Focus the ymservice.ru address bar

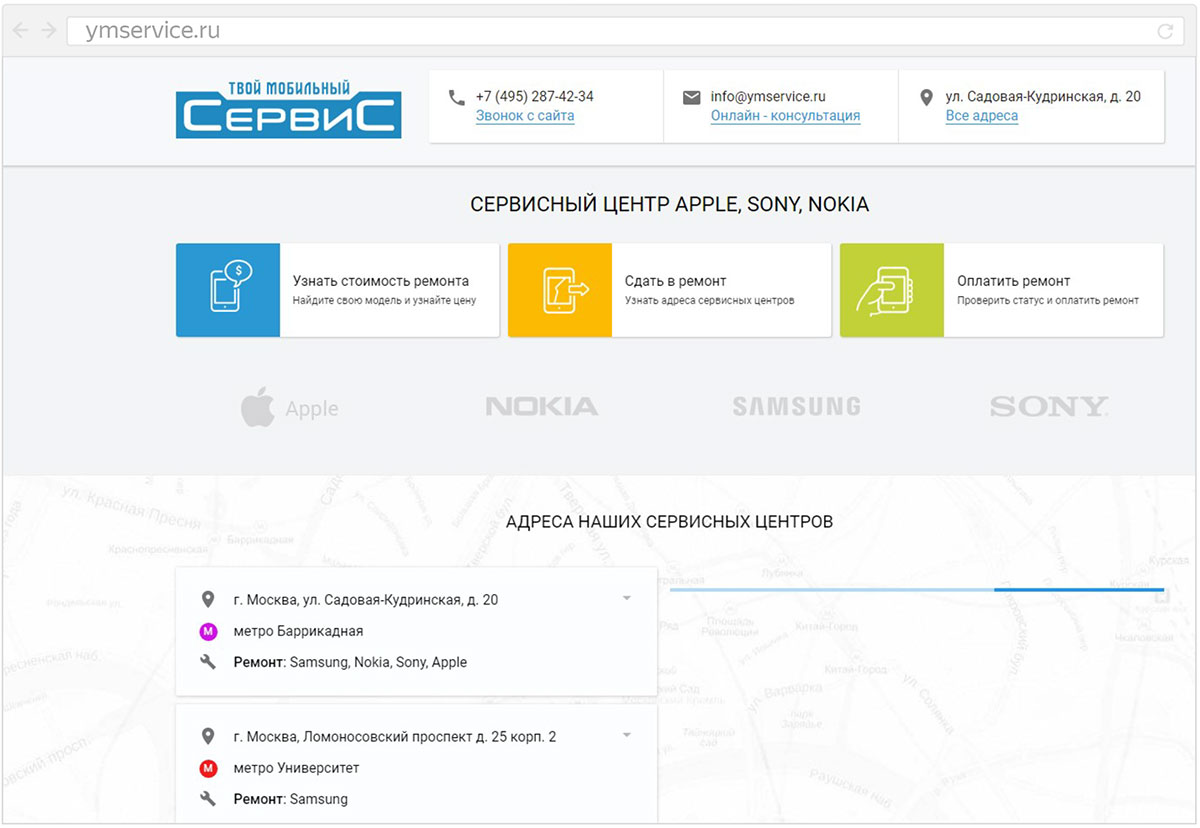[624, 31]
